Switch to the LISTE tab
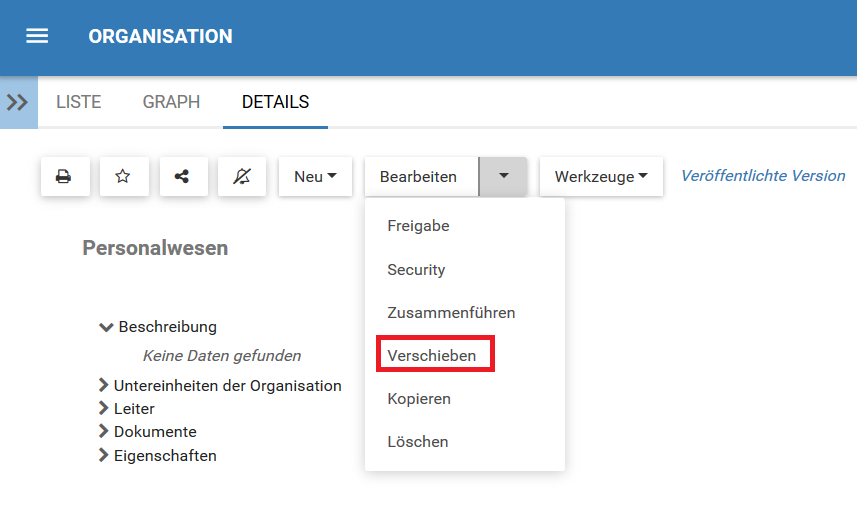This screenshot has width=857, height=506. click(x=78, y=102)
